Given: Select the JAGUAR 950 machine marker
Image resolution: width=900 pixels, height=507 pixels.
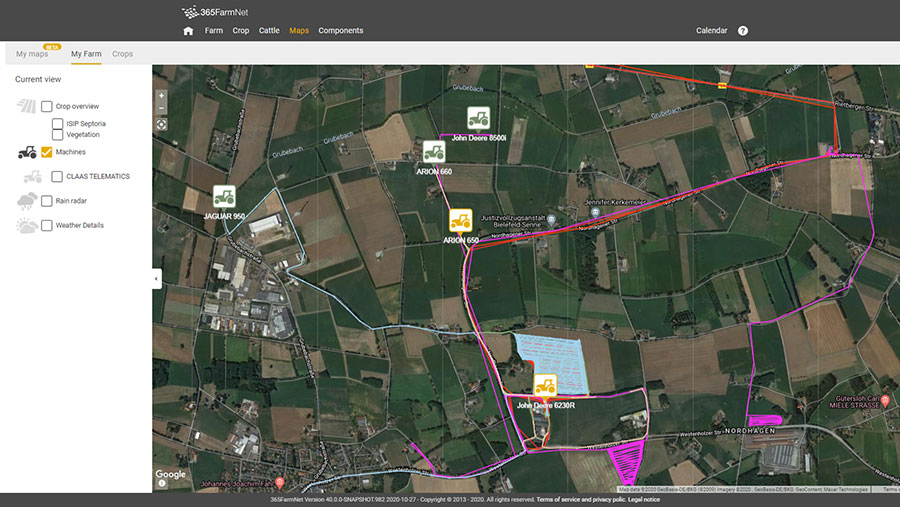Looking at the screenshot, I should point(224,197).
